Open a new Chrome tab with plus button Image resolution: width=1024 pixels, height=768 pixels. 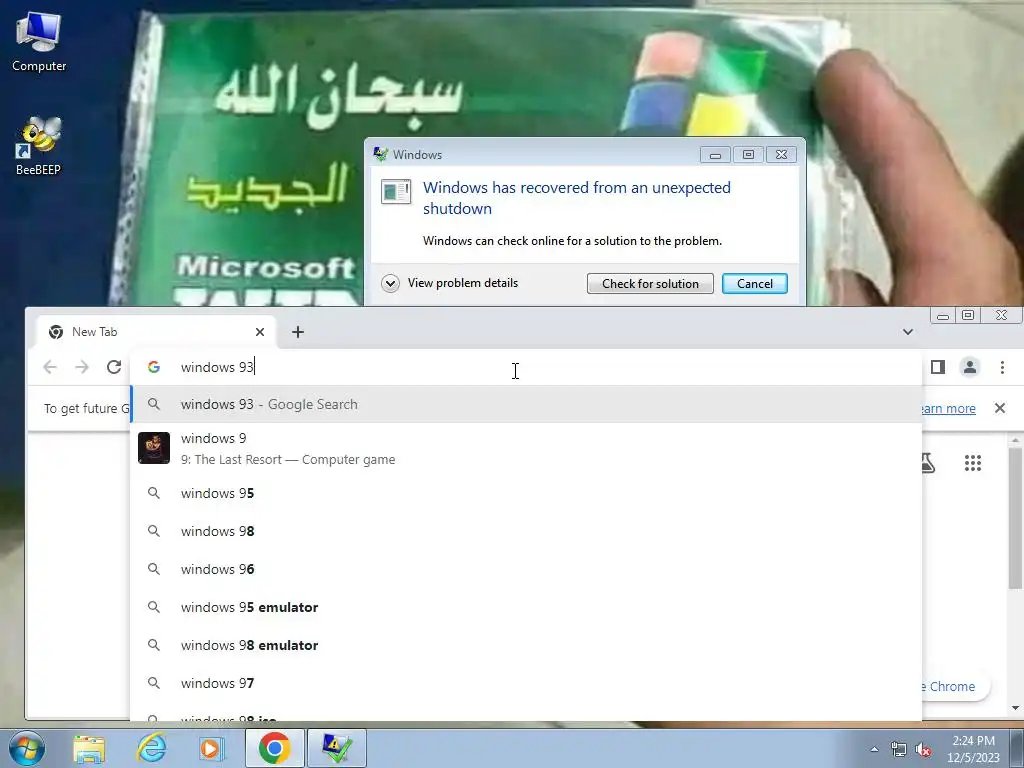tap(298, 332)
